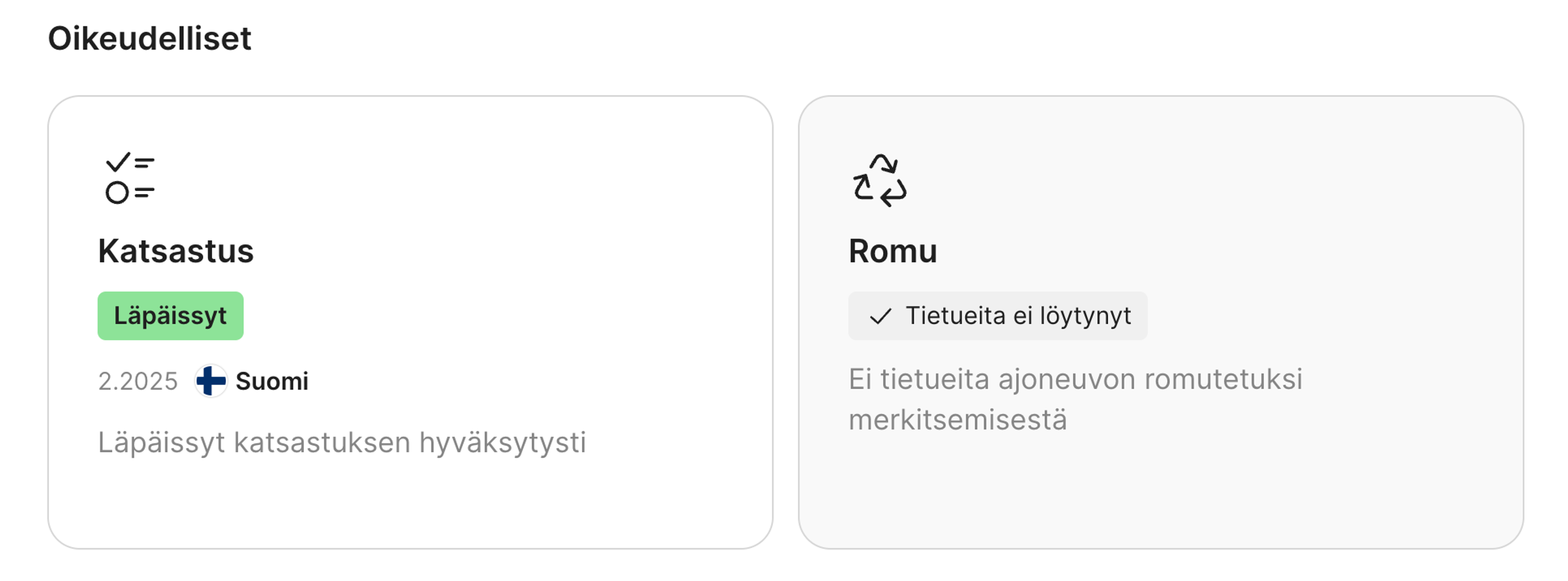The image size is (1568, 581).
Task: Select the Romu title
Action: (893, 251)
